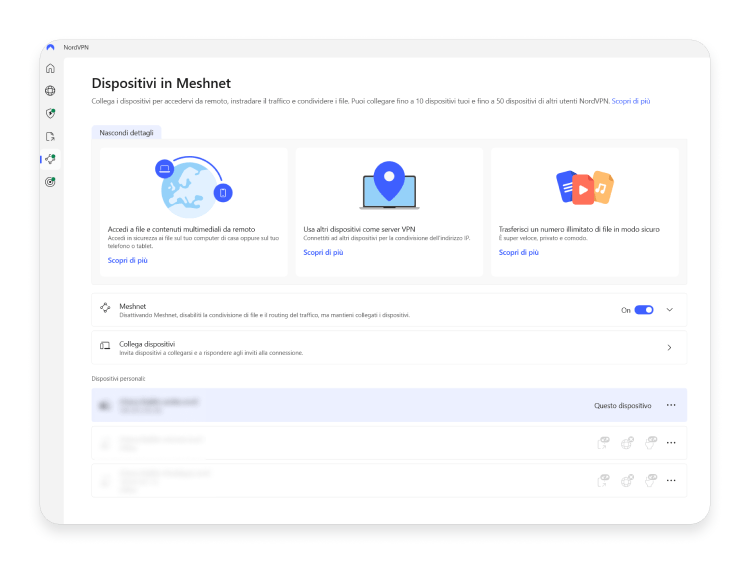Open three-dot menu of last device row

pyautogui.click(x=671, y=479)
